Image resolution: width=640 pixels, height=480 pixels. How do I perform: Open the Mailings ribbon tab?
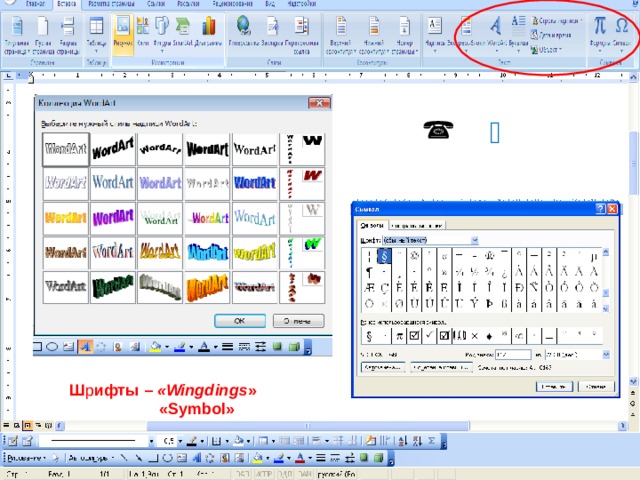188,4
